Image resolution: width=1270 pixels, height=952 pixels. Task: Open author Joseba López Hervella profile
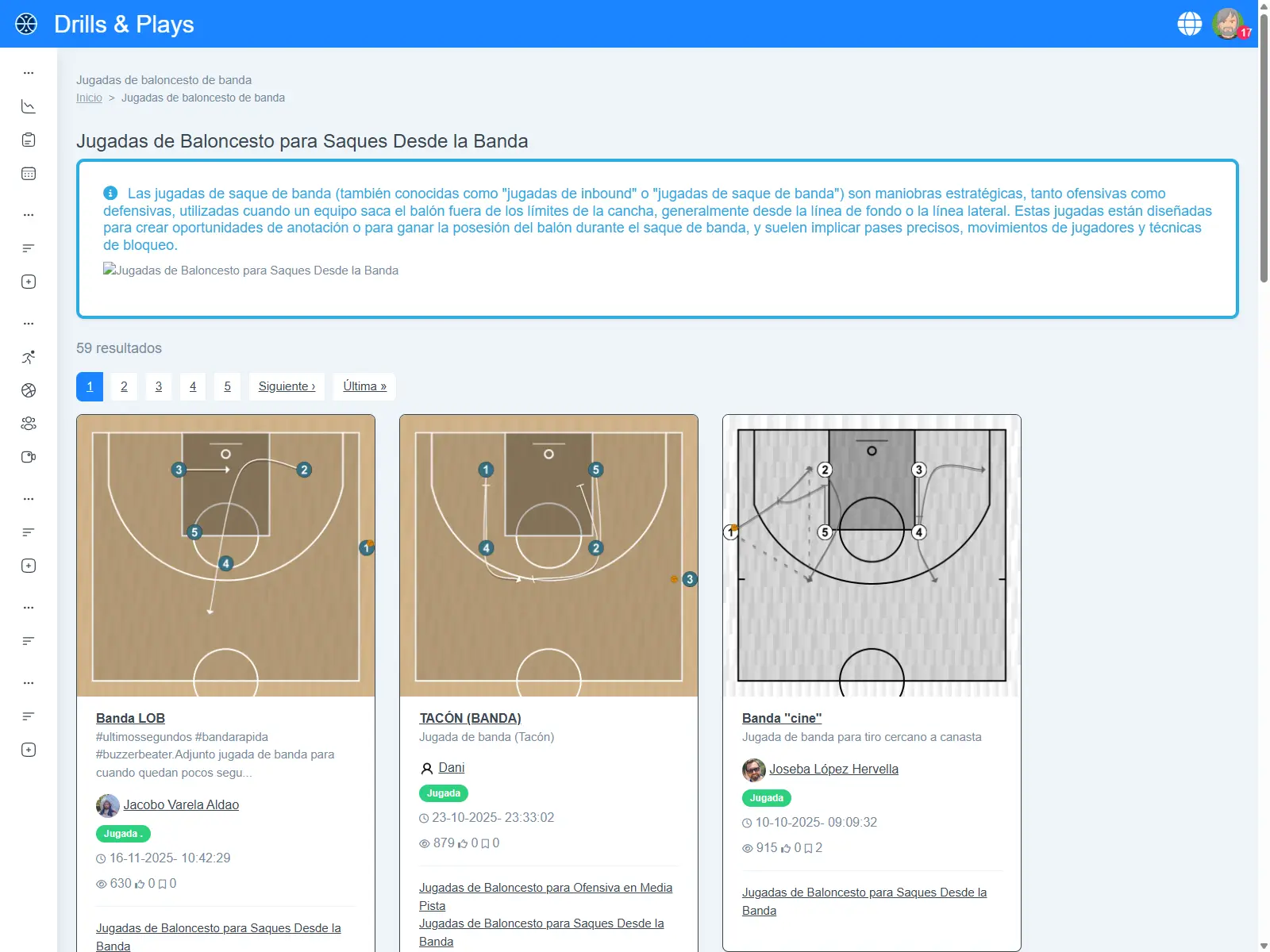click(x=833, y=769)
